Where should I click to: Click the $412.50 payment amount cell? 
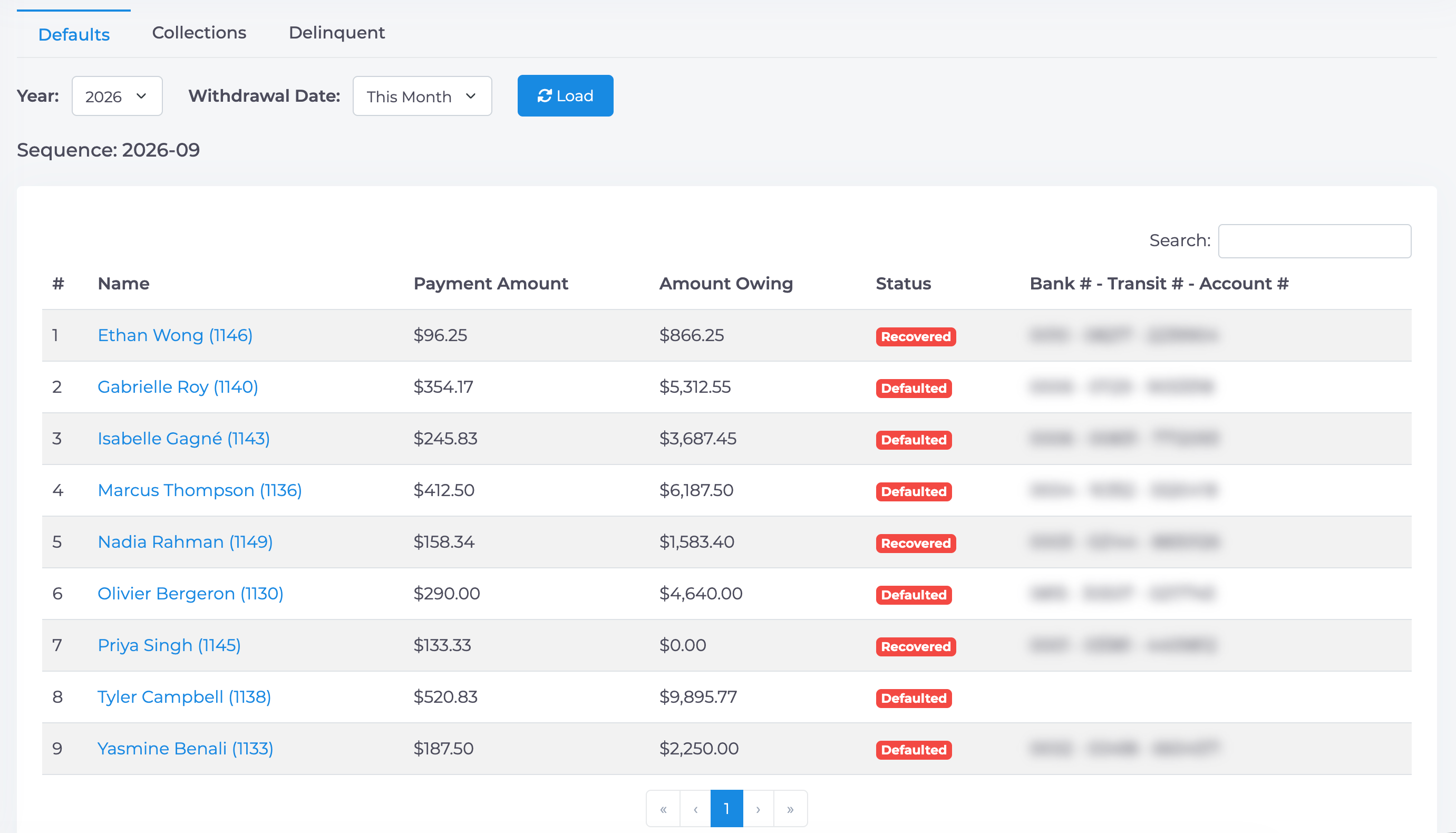point(444,490)
